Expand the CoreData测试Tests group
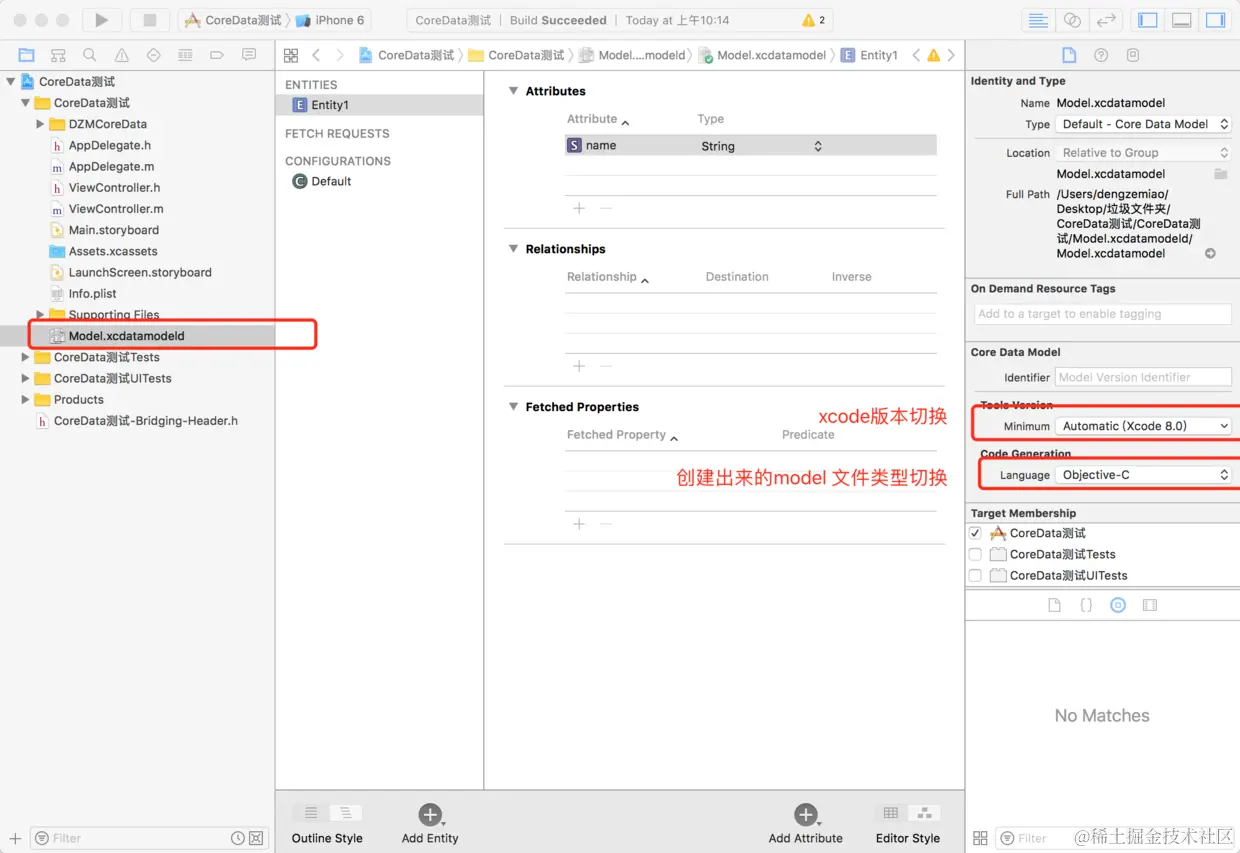This screenshot has width=1240, height=853. [26, 357]
